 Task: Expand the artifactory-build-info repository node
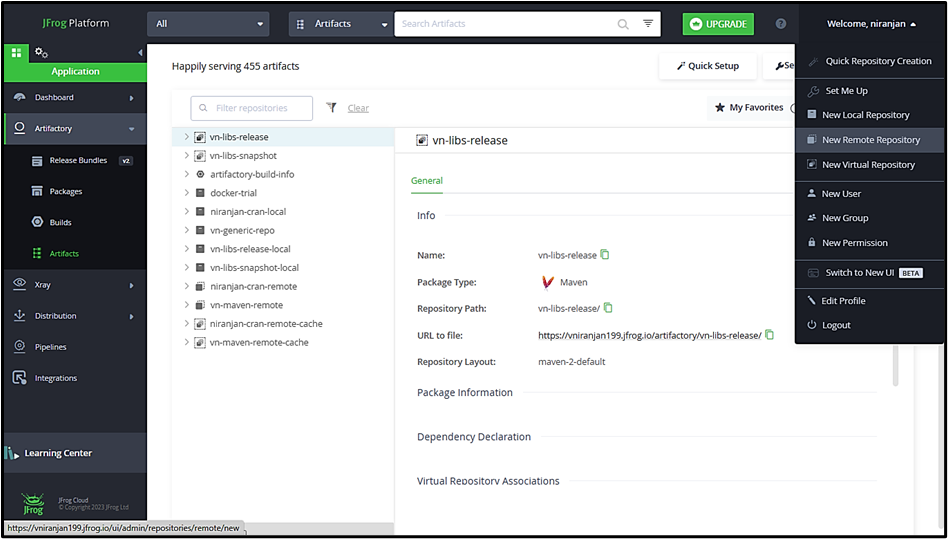pyautogui.click(x=187, y=174)
